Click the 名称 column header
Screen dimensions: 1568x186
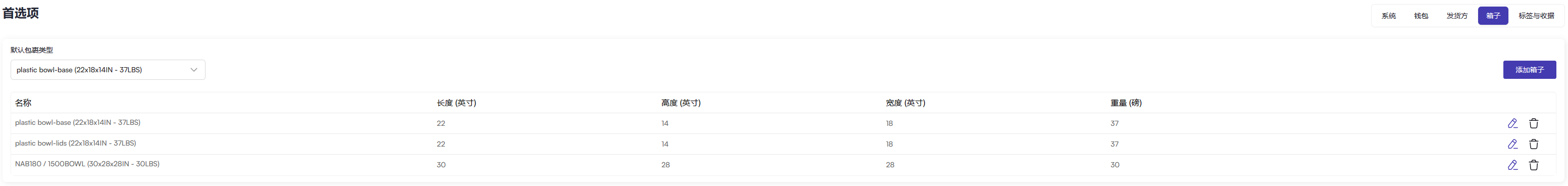(23, 103)
